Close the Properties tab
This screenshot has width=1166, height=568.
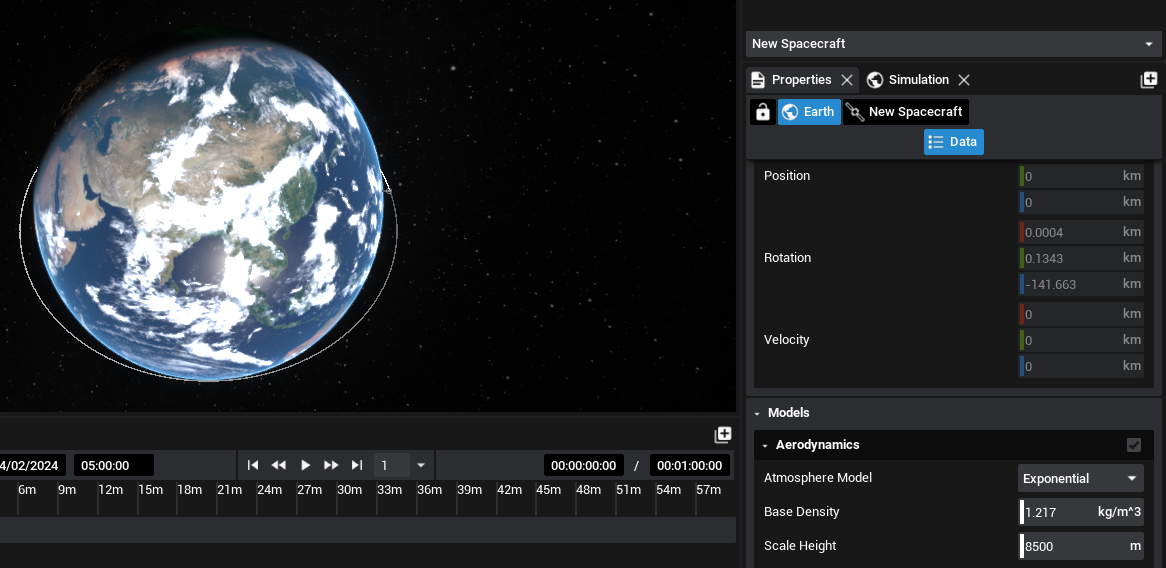(x=846, y=80)
